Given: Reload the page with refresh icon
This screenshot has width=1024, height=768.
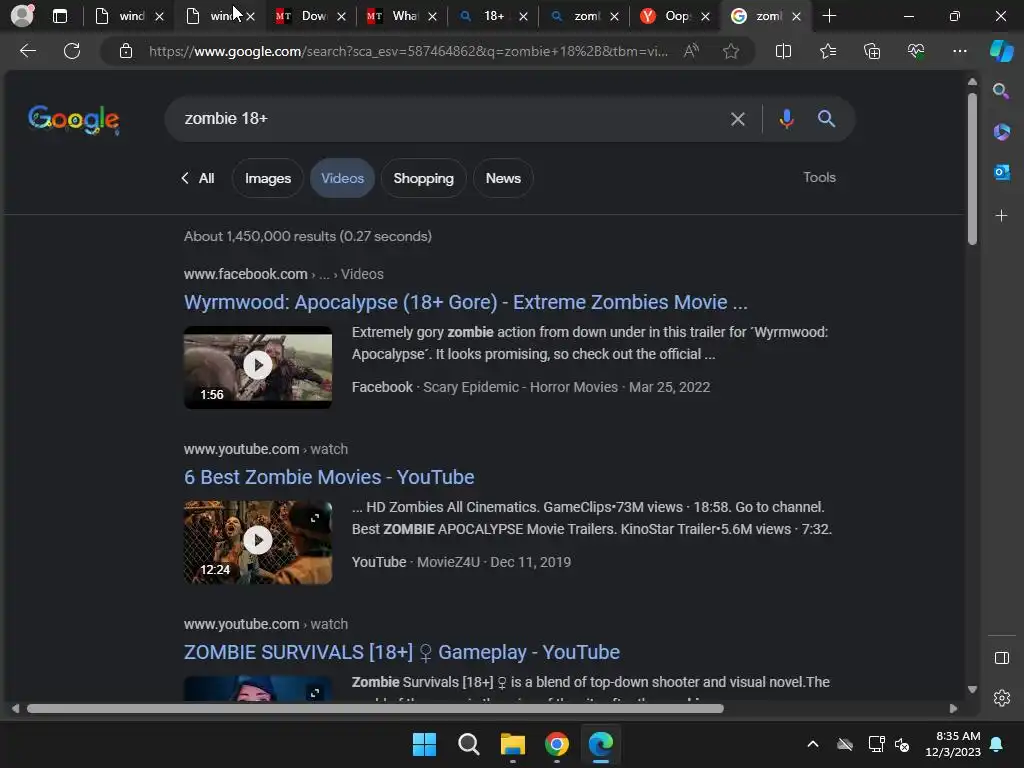Looking at the screenshot, I should coord(72,51).
